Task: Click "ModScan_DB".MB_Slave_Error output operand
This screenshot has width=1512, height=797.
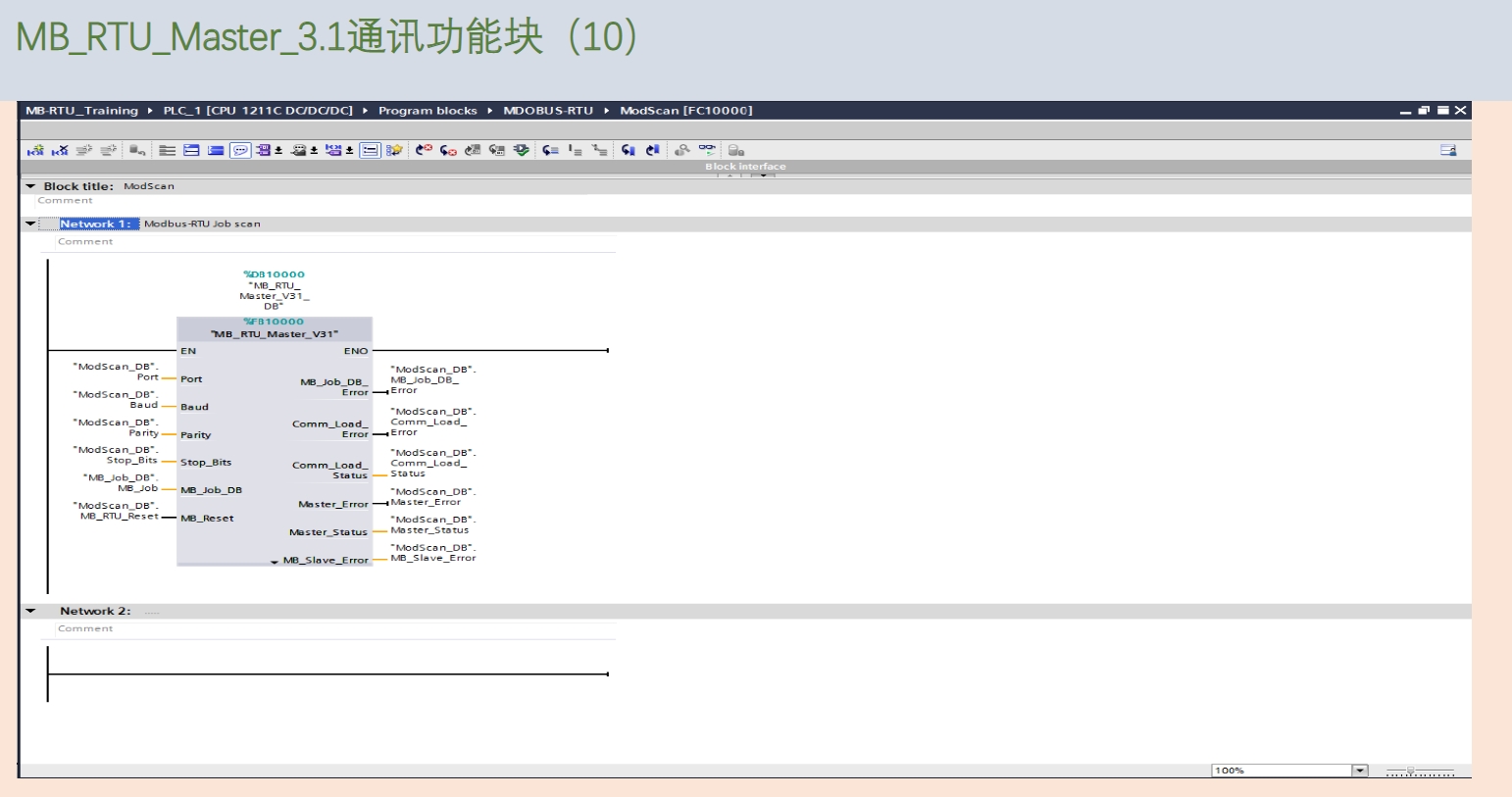Action: tap(432, 553)
